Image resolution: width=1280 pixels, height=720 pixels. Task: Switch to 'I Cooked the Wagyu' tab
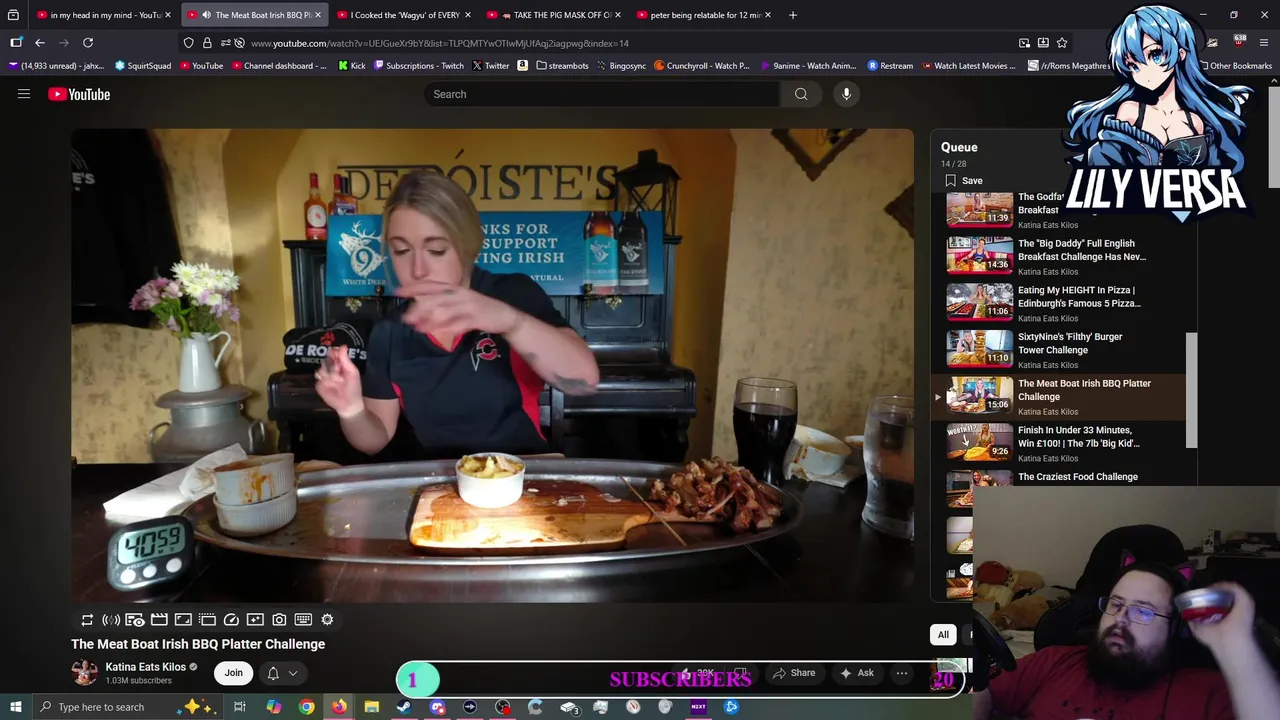(x=403, y=15)
